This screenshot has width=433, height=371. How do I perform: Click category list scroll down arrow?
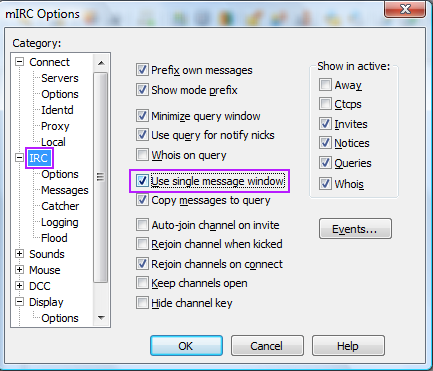coord(101,318)
